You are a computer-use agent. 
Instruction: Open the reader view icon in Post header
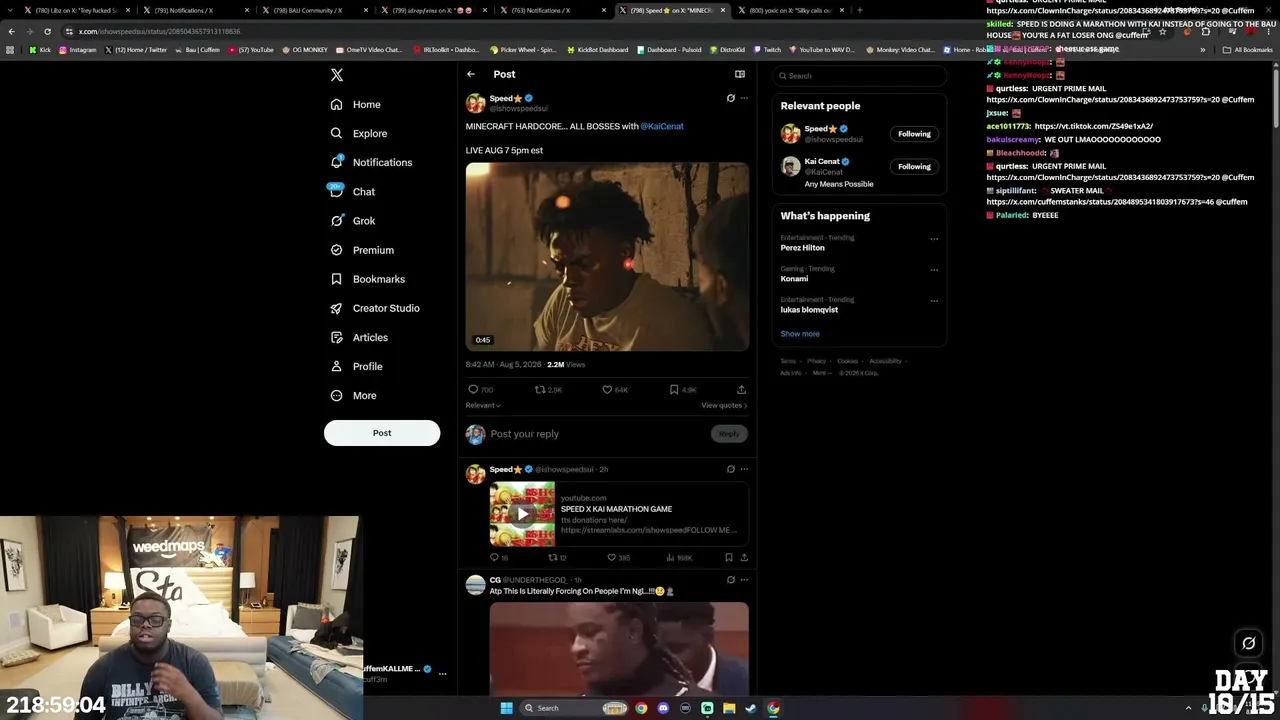(x=740, y=74)
